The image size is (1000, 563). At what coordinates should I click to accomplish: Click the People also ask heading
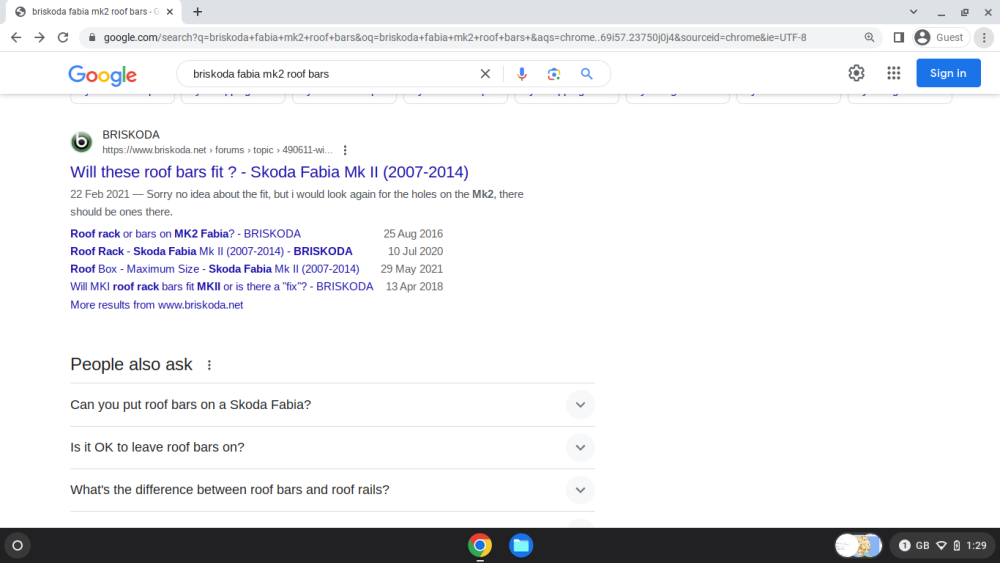click(x=131, y=365)
